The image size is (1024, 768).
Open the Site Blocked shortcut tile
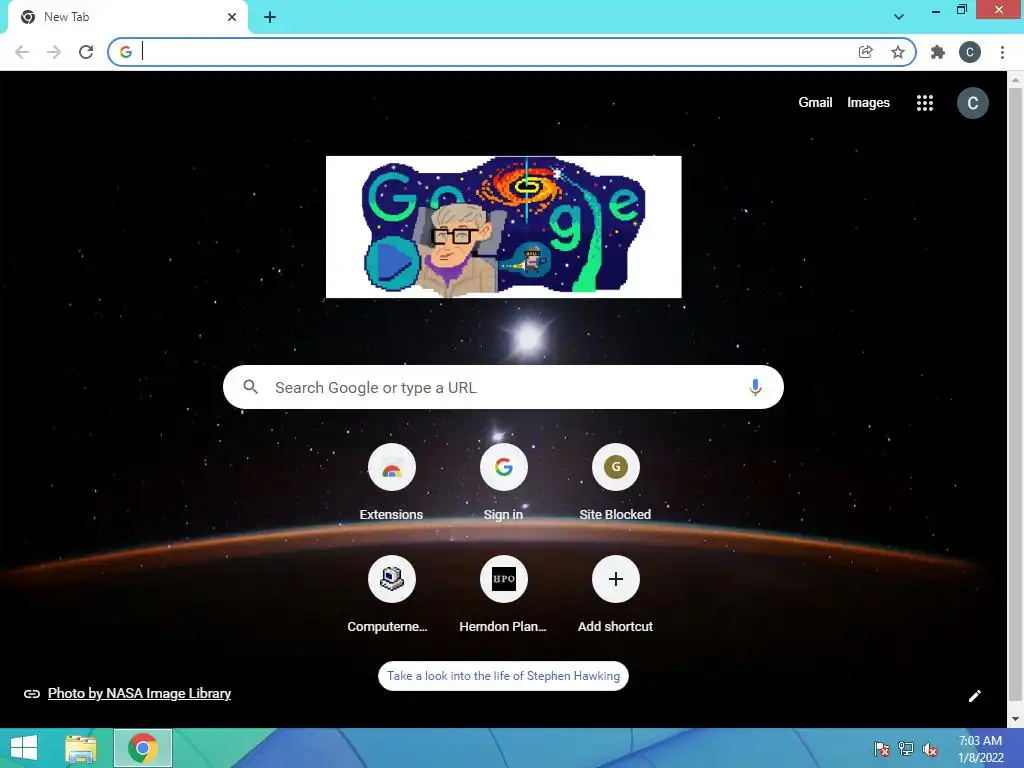coord(615,482)
